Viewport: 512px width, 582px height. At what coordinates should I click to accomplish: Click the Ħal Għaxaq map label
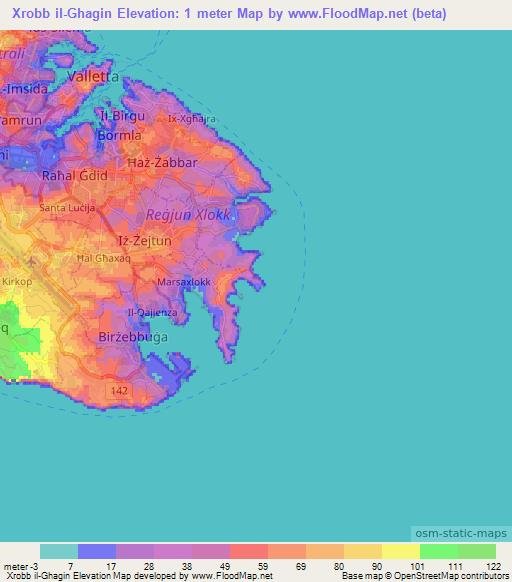point(104,258)
